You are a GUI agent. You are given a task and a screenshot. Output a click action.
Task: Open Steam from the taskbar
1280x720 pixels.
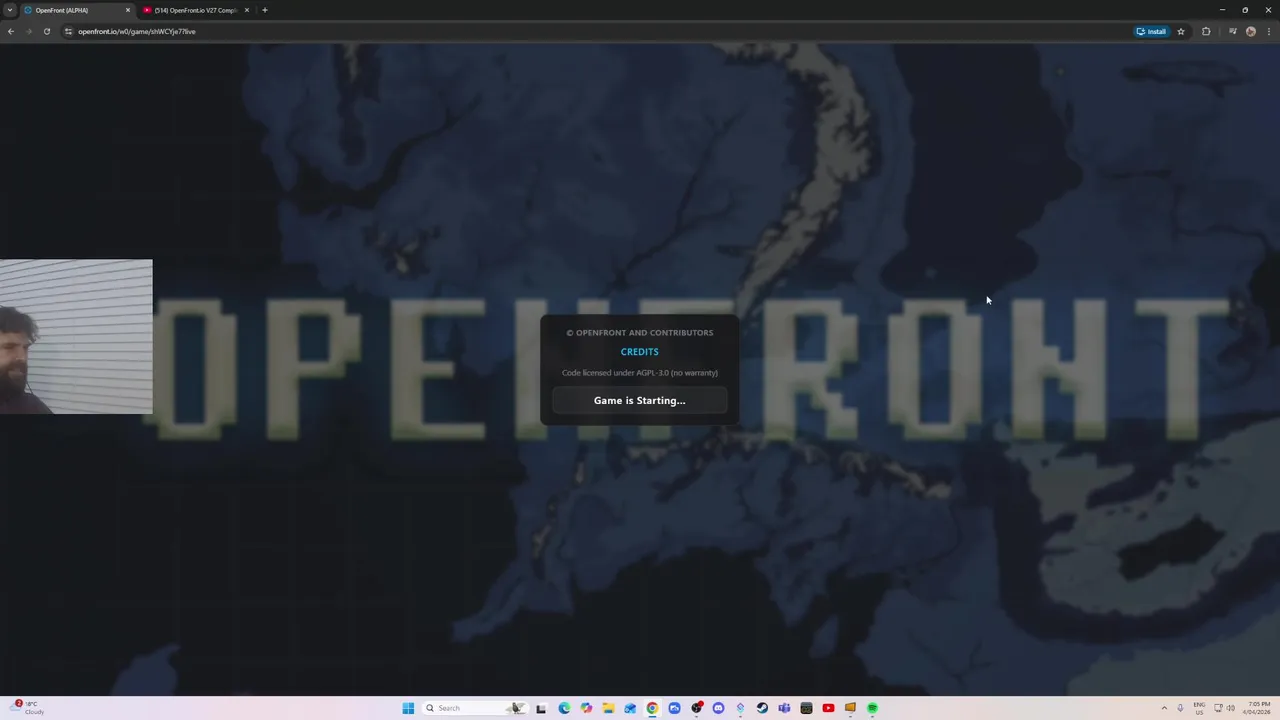click(x=762, y=708)
